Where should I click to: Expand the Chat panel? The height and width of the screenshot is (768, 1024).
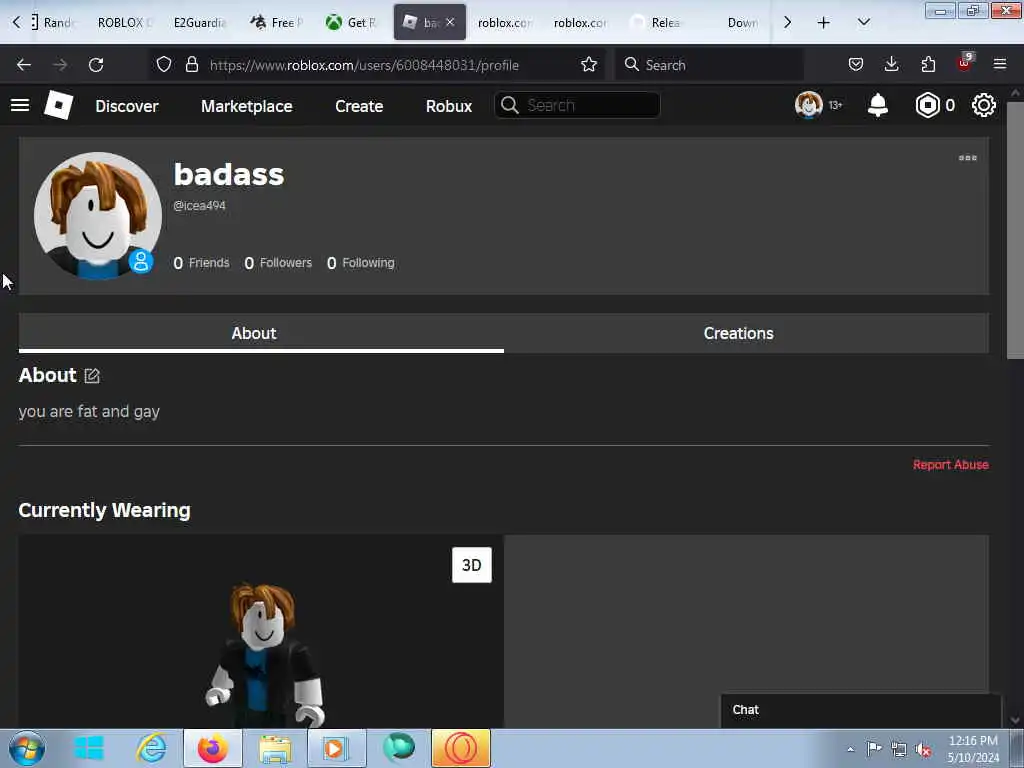point(861,710)
